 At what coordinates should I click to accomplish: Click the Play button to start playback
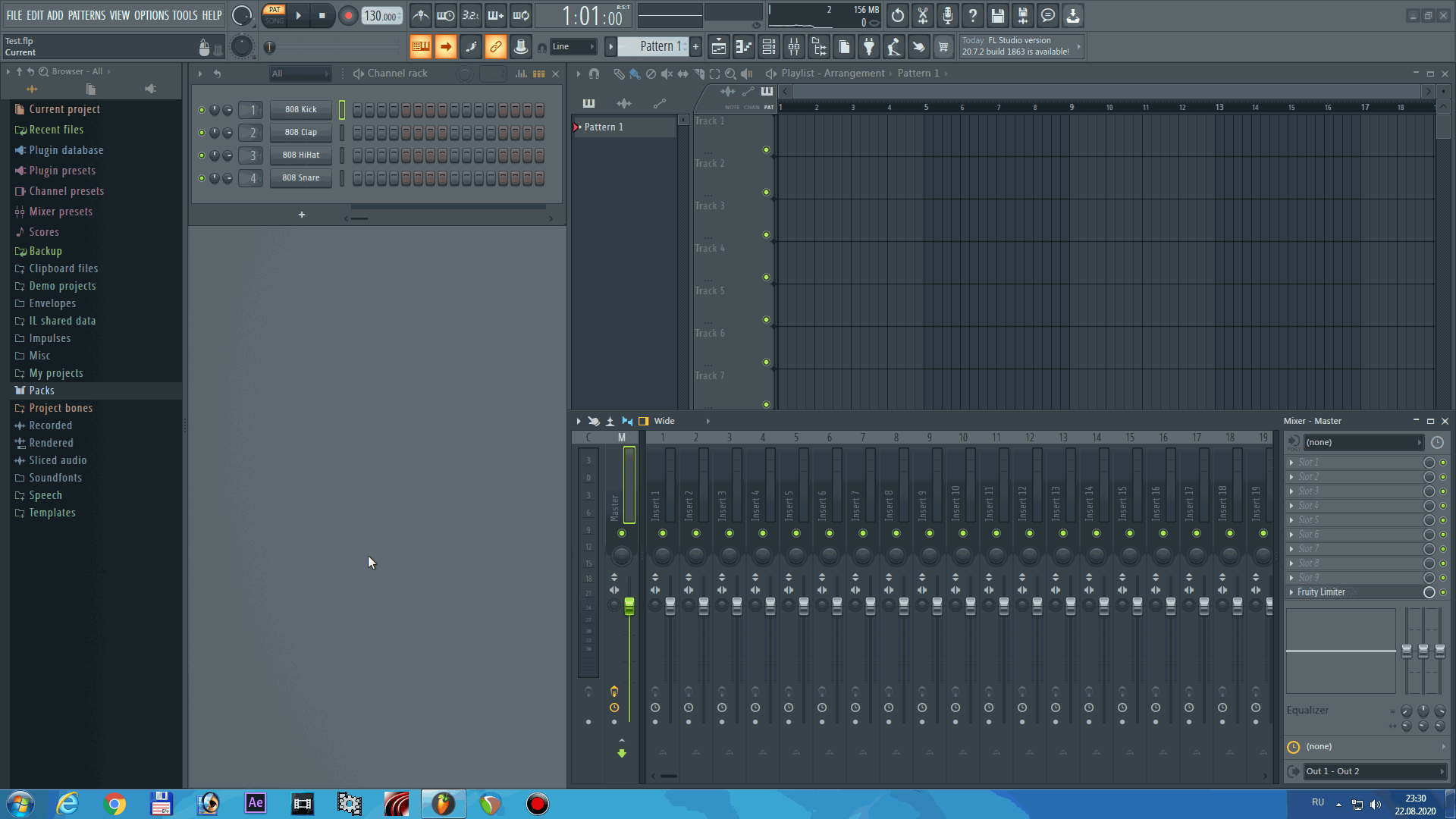coord(299,15)
